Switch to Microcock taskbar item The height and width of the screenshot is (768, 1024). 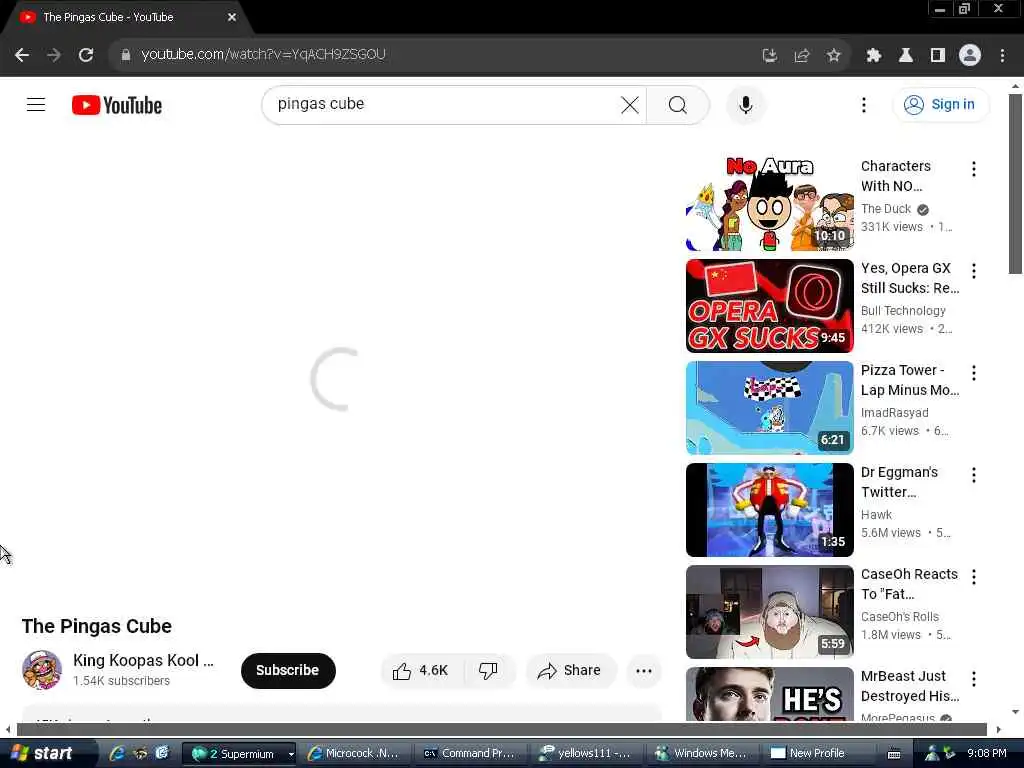tap(354, 754)
